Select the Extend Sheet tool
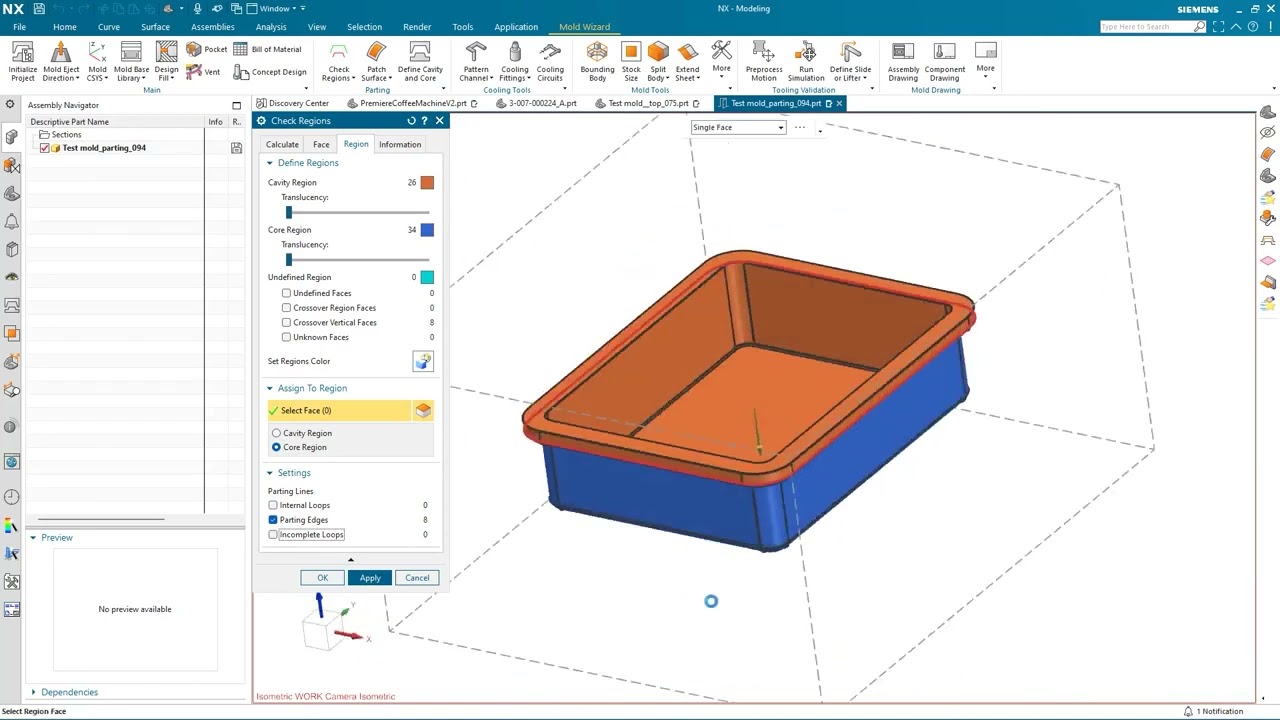 point(687,61)
